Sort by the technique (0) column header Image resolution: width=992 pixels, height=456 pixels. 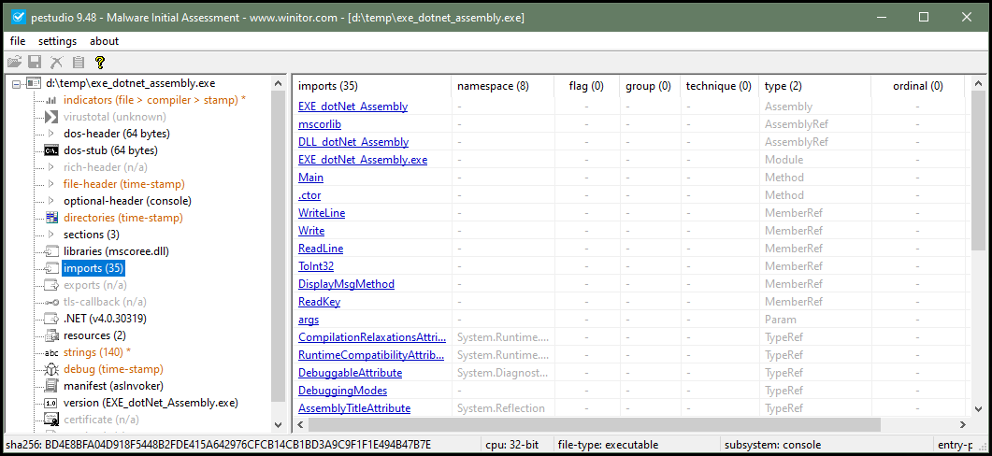click(719, 87)
